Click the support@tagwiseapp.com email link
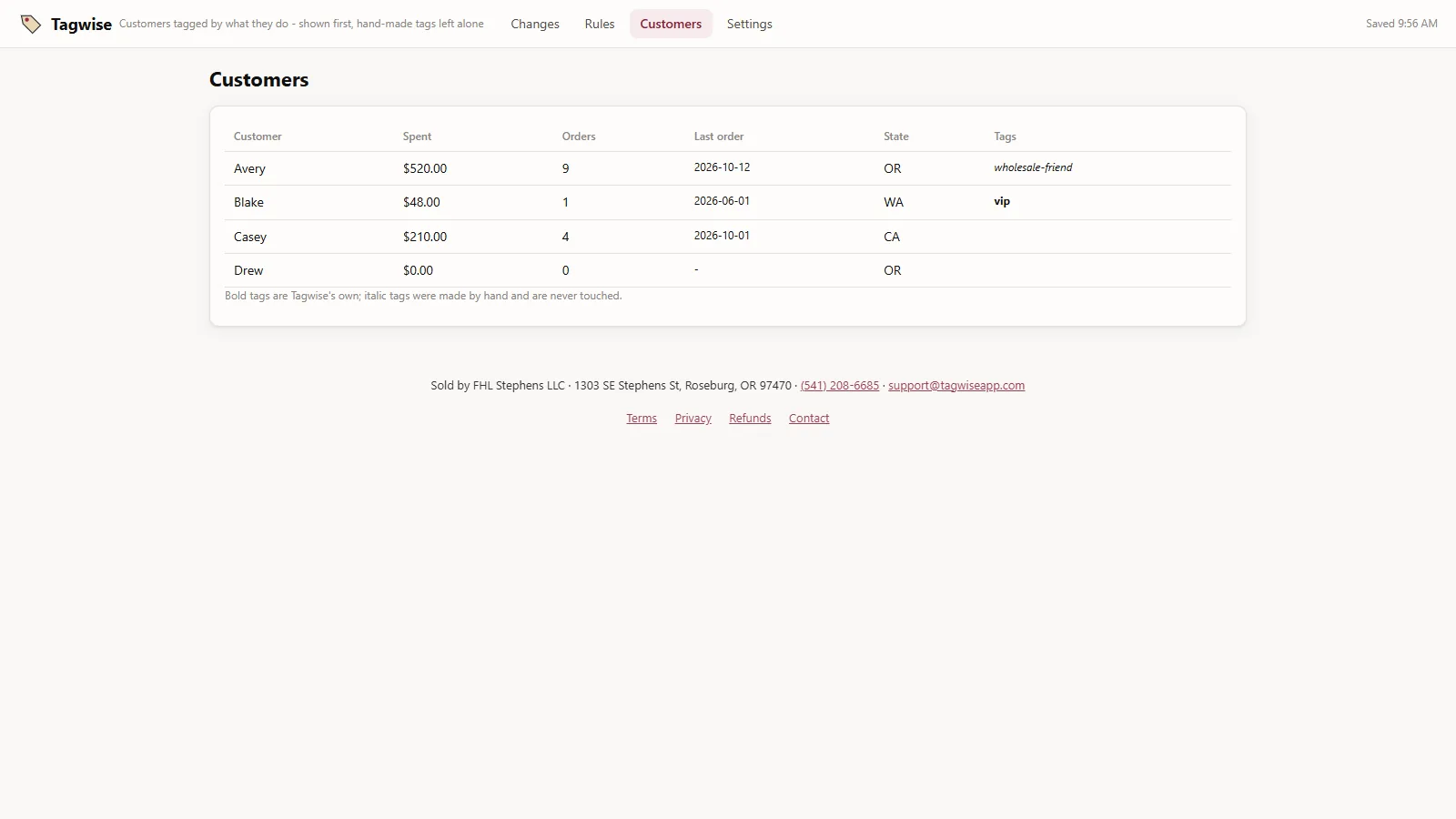 956,386
